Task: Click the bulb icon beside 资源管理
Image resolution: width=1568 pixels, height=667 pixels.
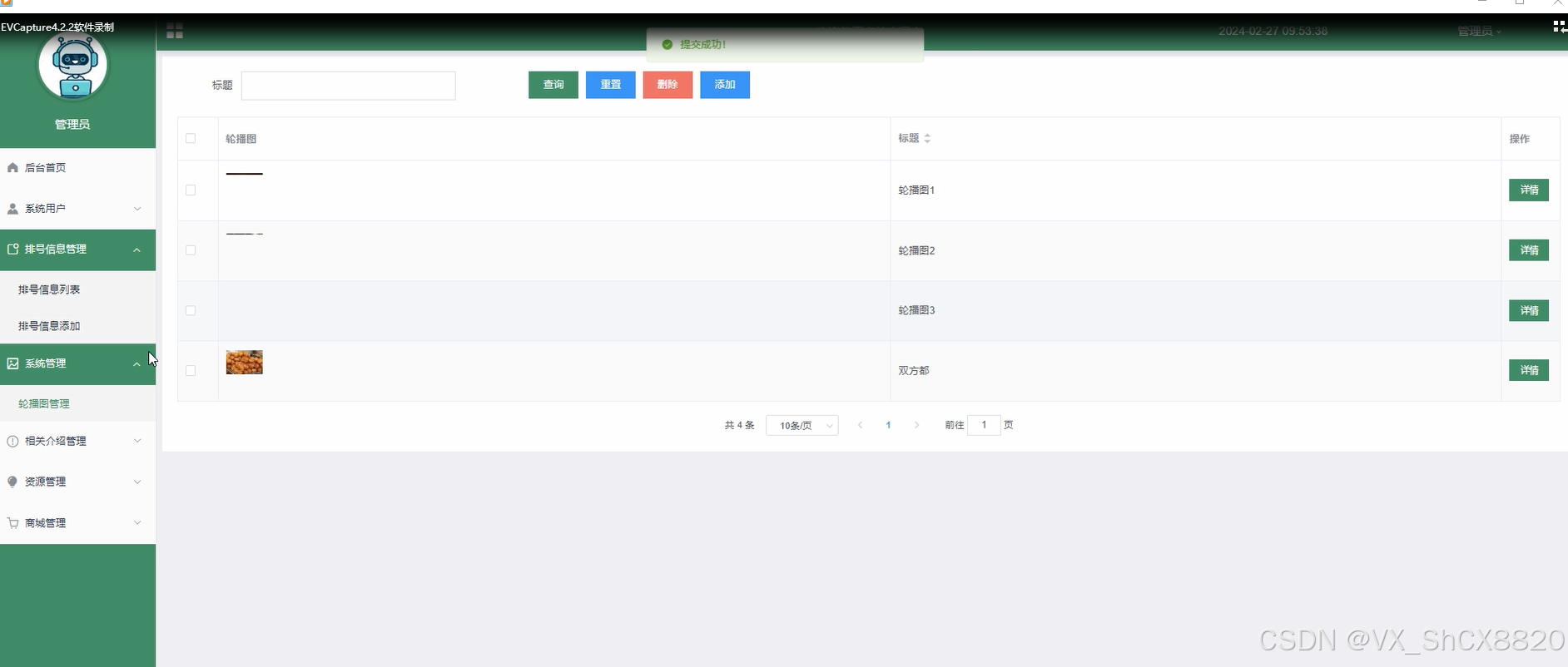Action: tap(12, 482)
